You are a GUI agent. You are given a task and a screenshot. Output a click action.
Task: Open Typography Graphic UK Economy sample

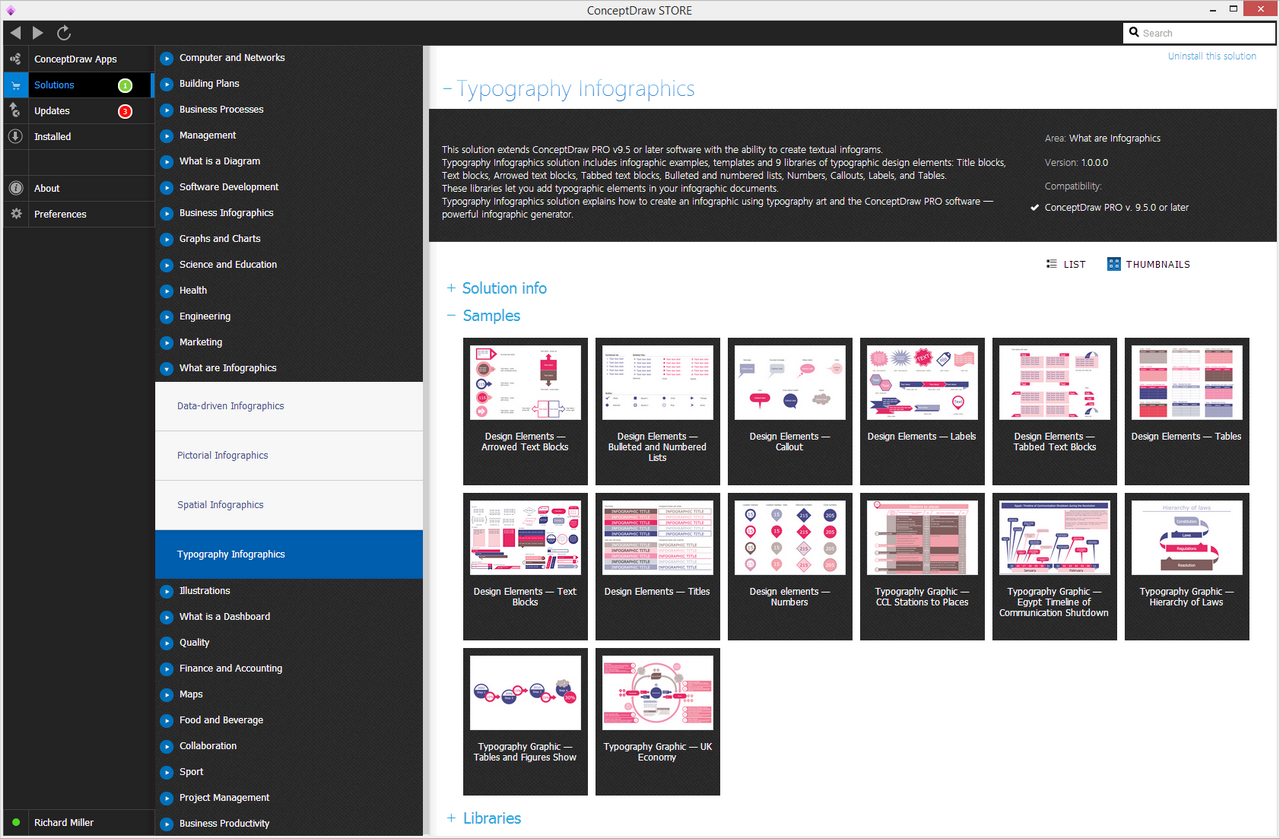tap(658, 721)
